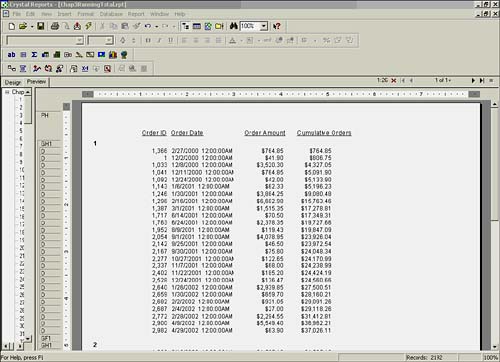Screen dimensions: 500x362
Task: Jump to the last page arrow
Action: 482,80
